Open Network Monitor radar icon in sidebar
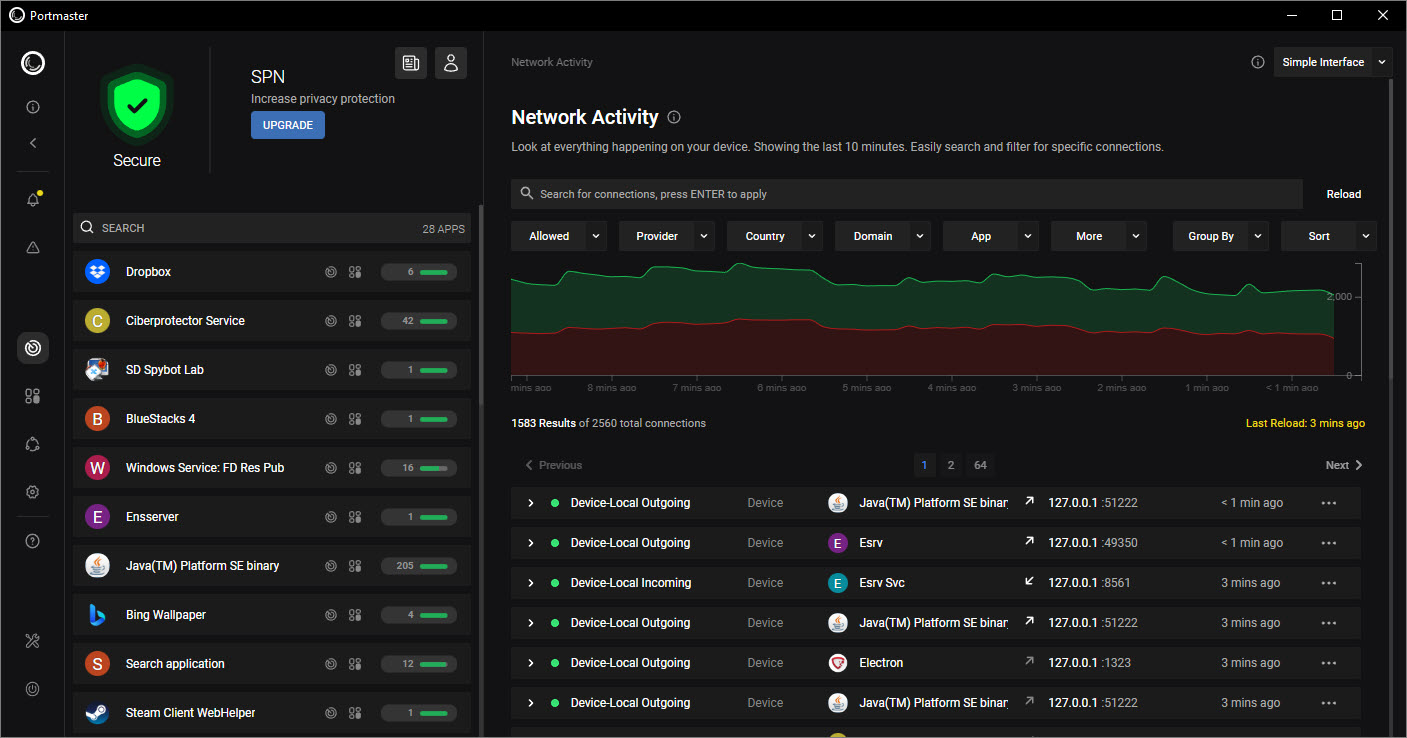 (33, 348)
